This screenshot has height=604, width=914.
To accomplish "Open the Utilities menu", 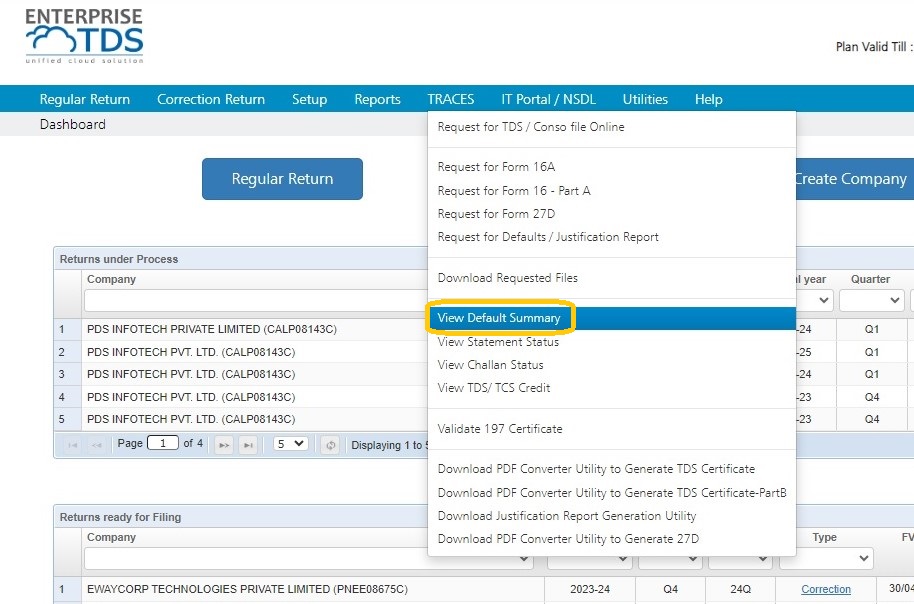I will [x=645, y=99].
